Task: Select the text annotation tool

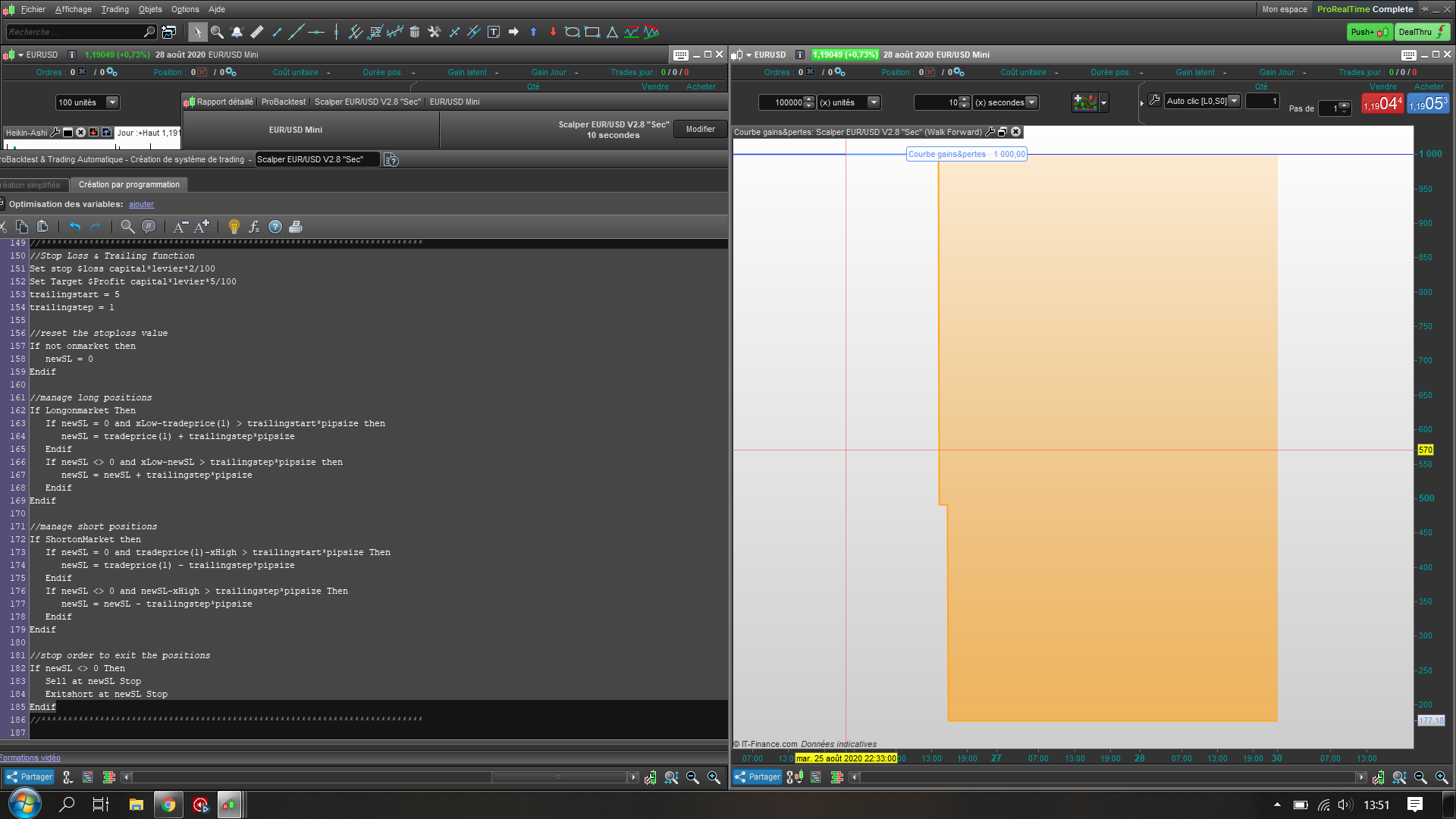Action: point(494,32)
